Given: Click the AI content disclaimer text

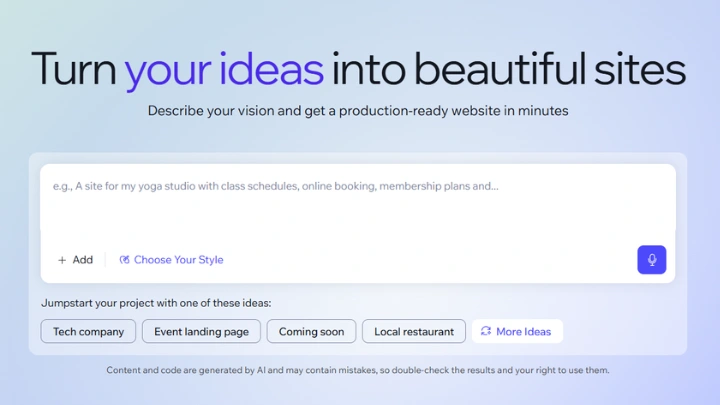Looking at the screenshot, I should coord(357,370).
